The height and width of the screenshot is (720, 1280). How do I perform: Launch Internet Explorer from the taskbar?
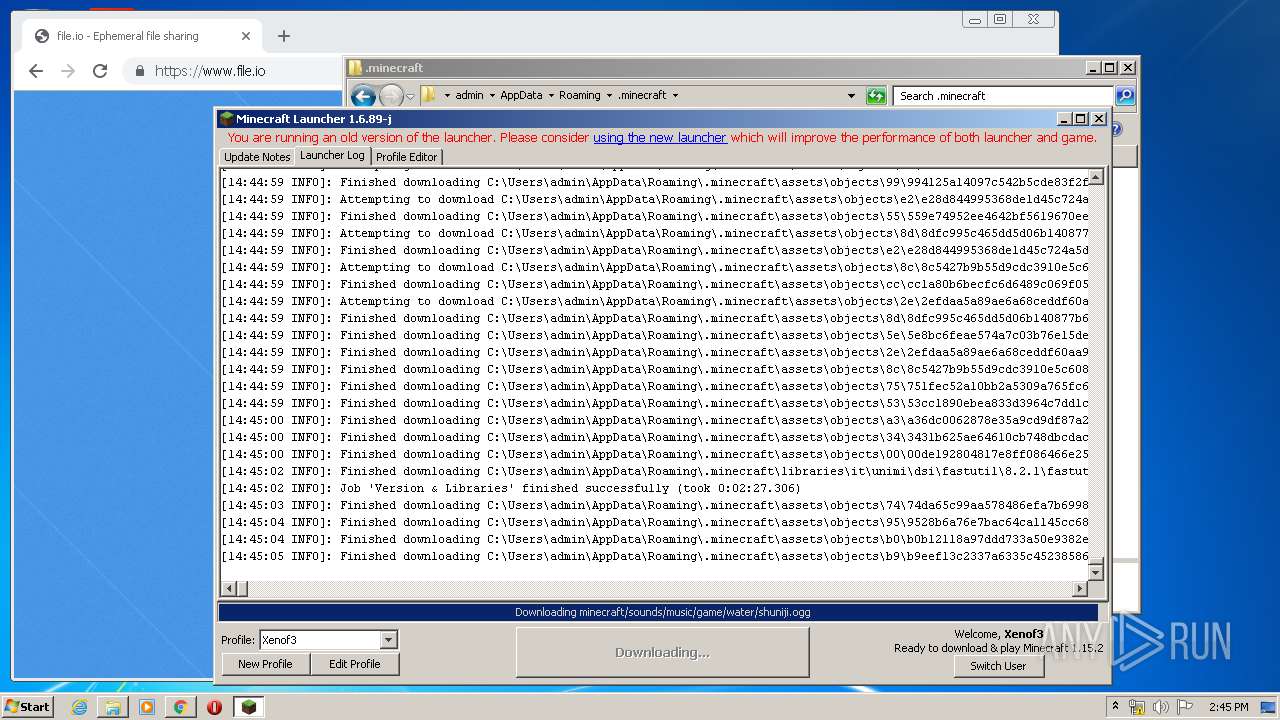click(79, 707)
